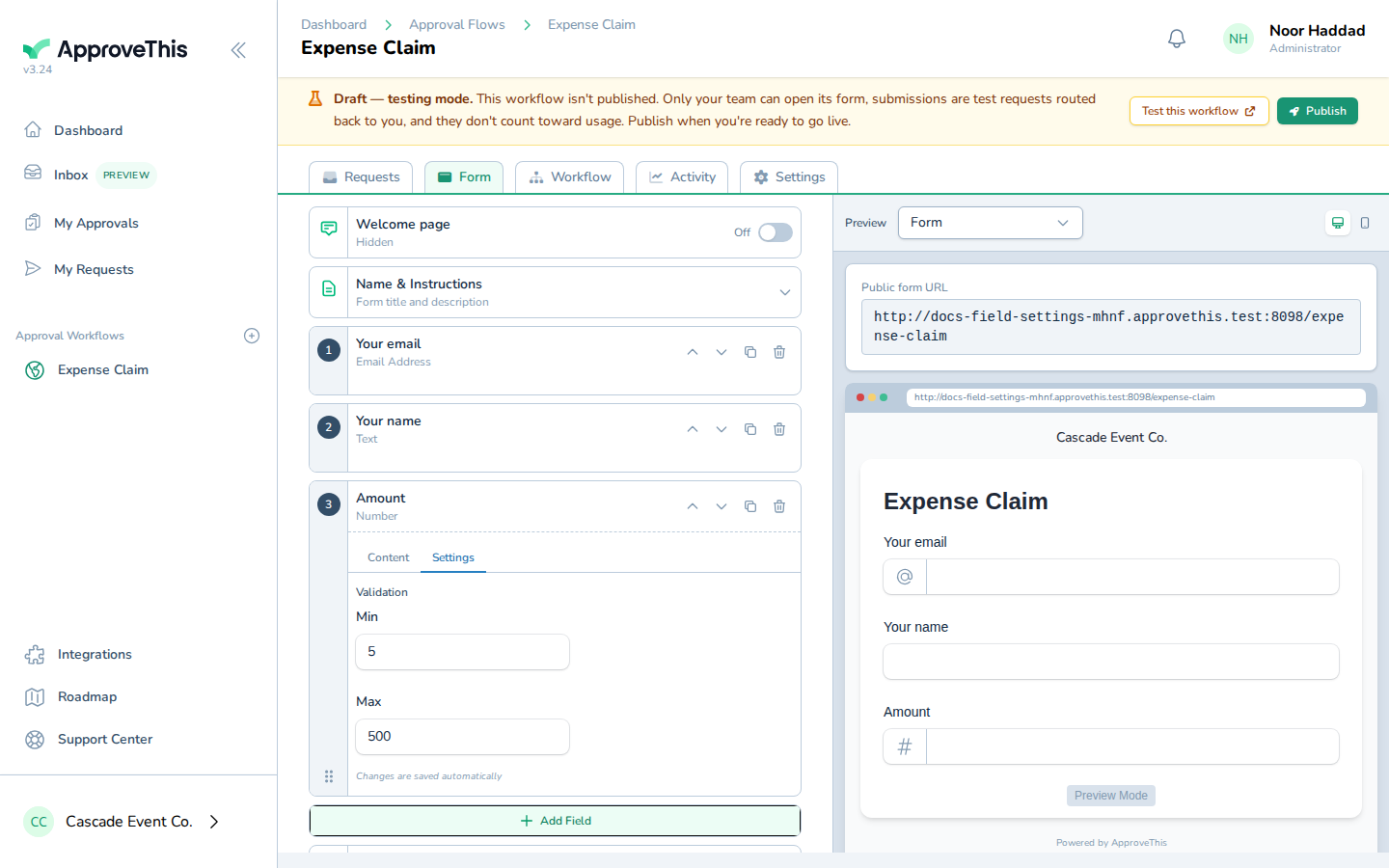Viewport: 1389px width, 868px height.
Task: Toggle the Welcome page switch on
Action: pyautogui.click(x=776, y=232)
